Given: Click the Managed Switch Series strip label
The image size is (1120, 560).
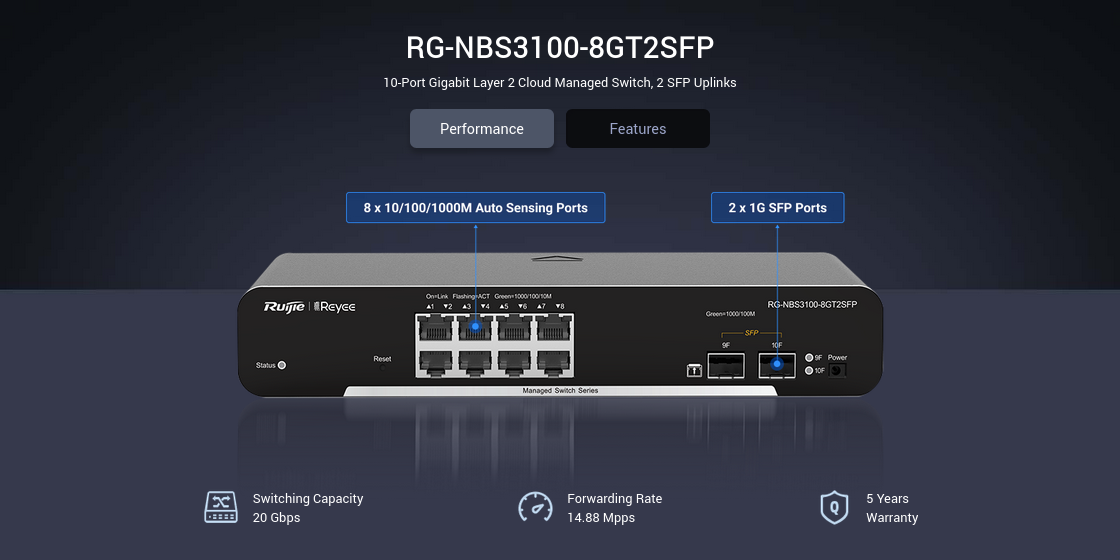Looking at the screenshot, I should click(560, 391).
